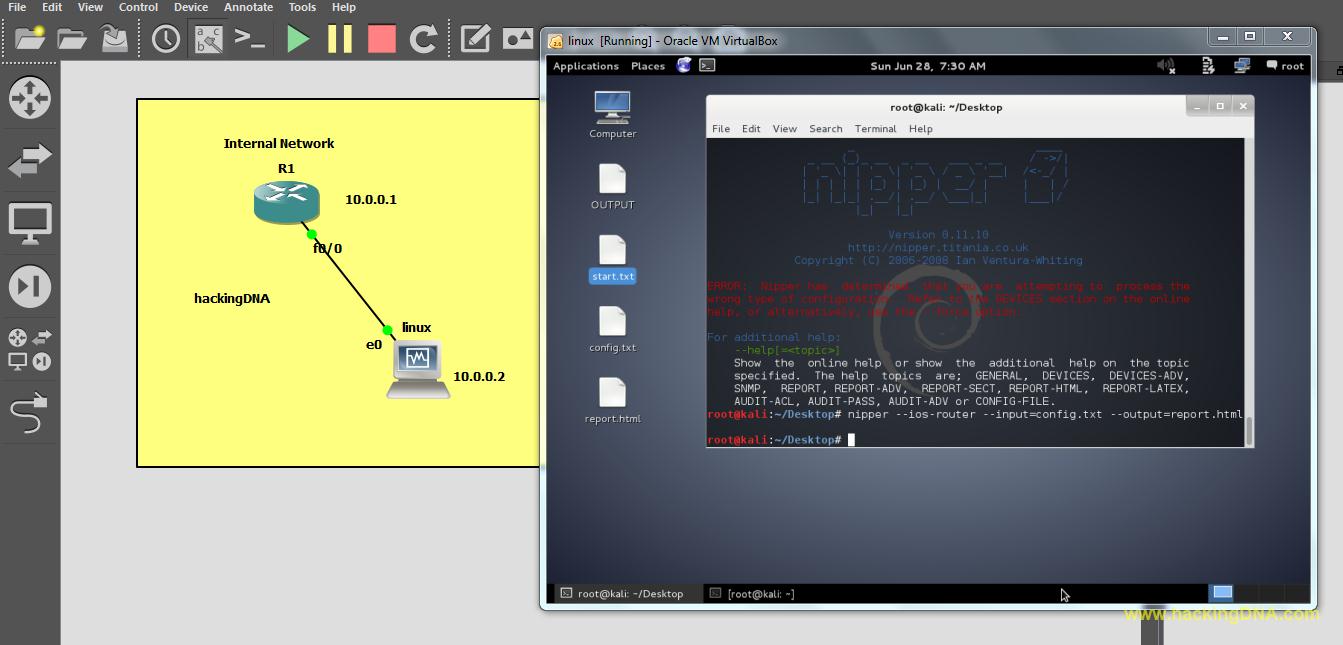Open the Applications menu in Kali
This screenshot has height=645, width=1343.
(586, 65)
